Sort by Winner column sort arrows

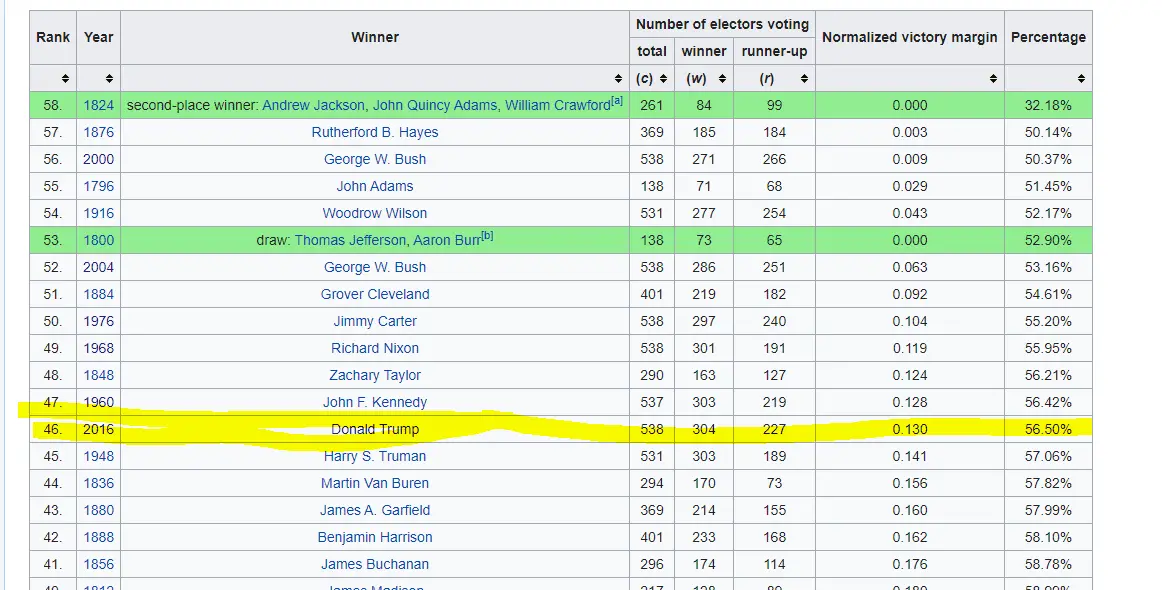pyautogui.click(x=619, y=78)
